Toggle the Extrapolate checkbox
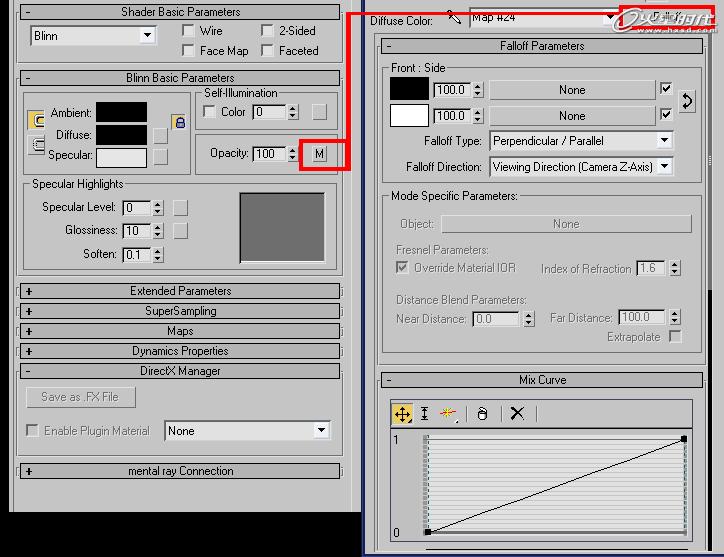This screenshot has height=557, width=724. point(675,336)
